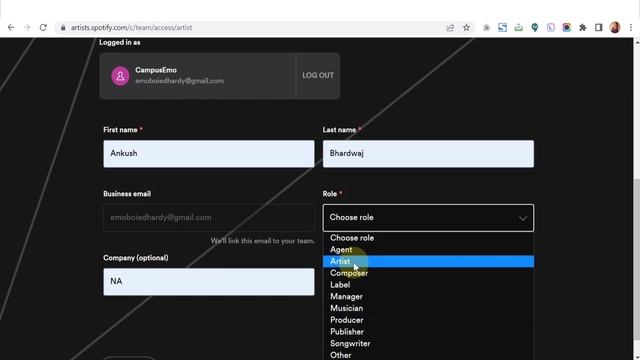Click the Company field containing NA
Screen dimensions: 640x360
pyautogui.click(x=209, y=282)
